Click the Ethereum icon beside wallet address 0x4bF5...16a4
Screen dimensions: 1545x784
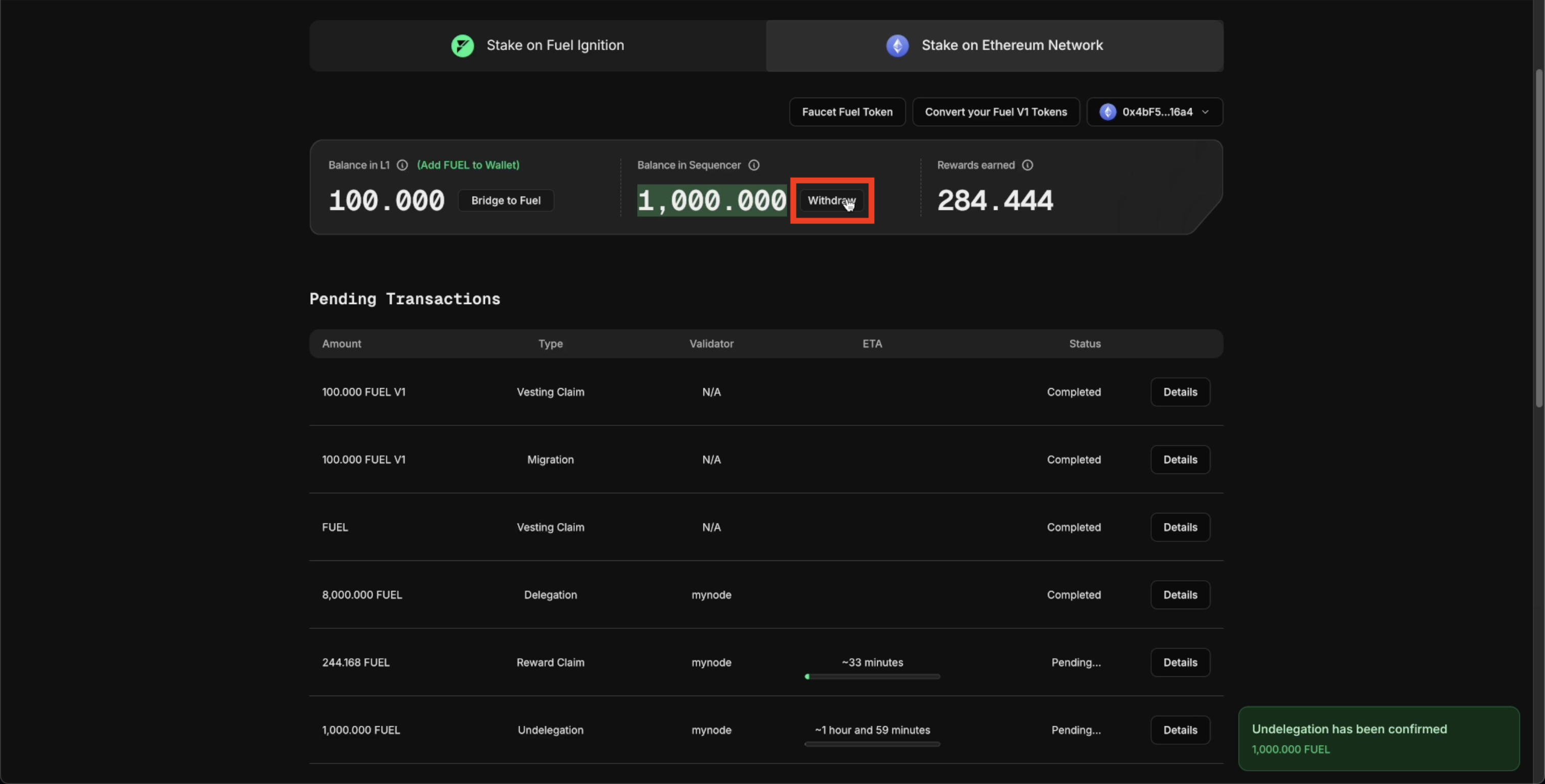pos(1107,112)
